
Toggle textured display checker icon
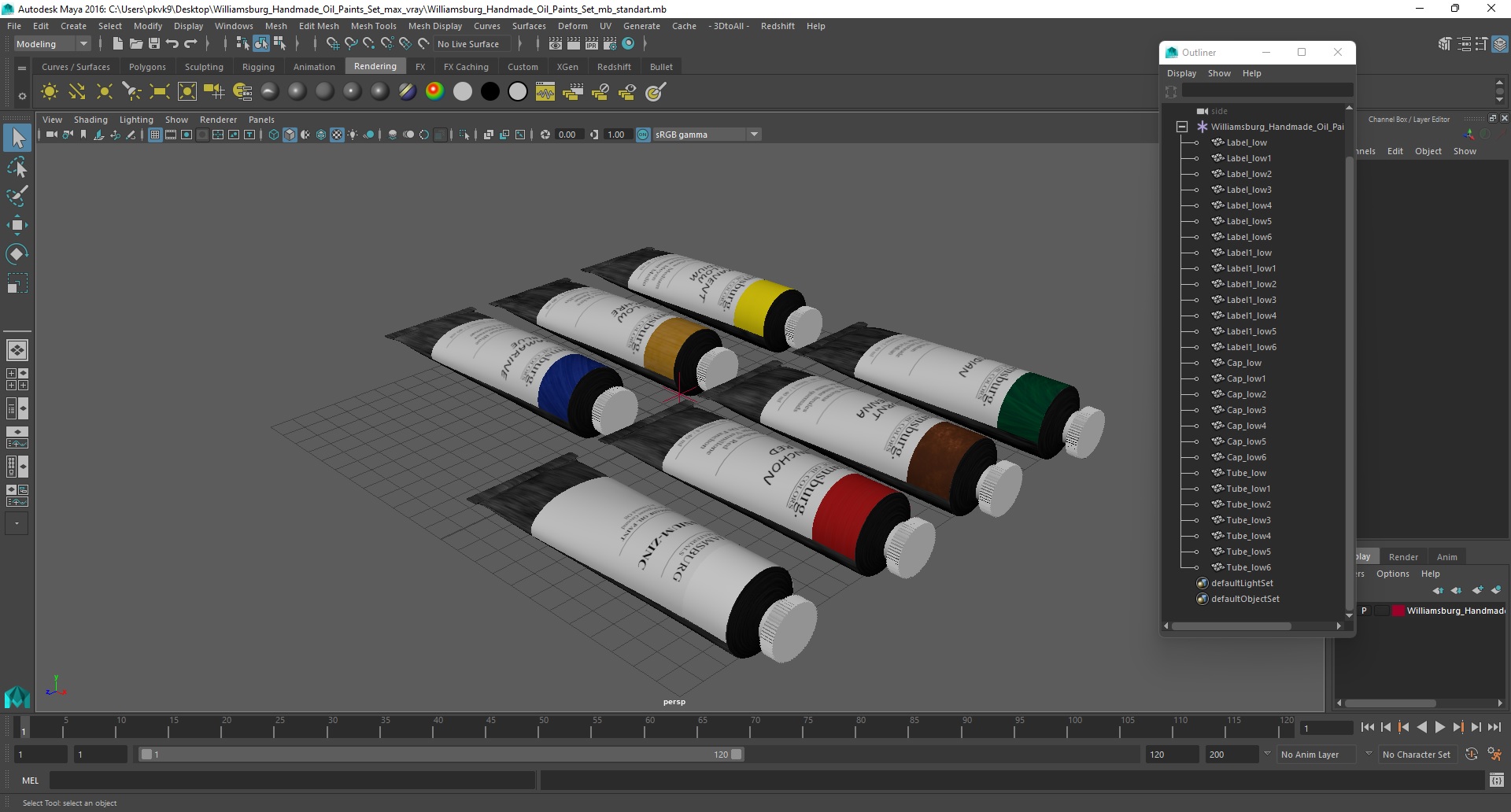337,135
